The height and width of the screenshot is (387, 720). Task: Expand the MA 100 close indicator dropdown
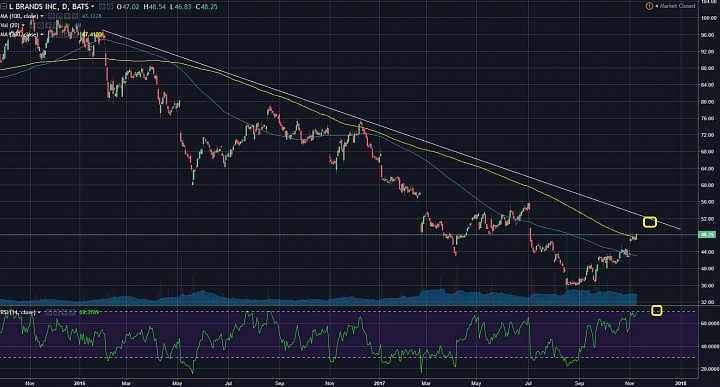[42, 16]
